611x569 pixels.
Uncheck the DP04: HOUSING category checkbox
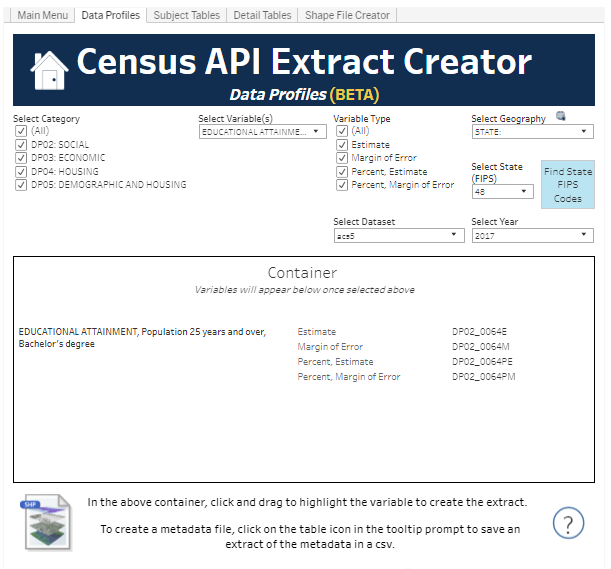point(21,171)
